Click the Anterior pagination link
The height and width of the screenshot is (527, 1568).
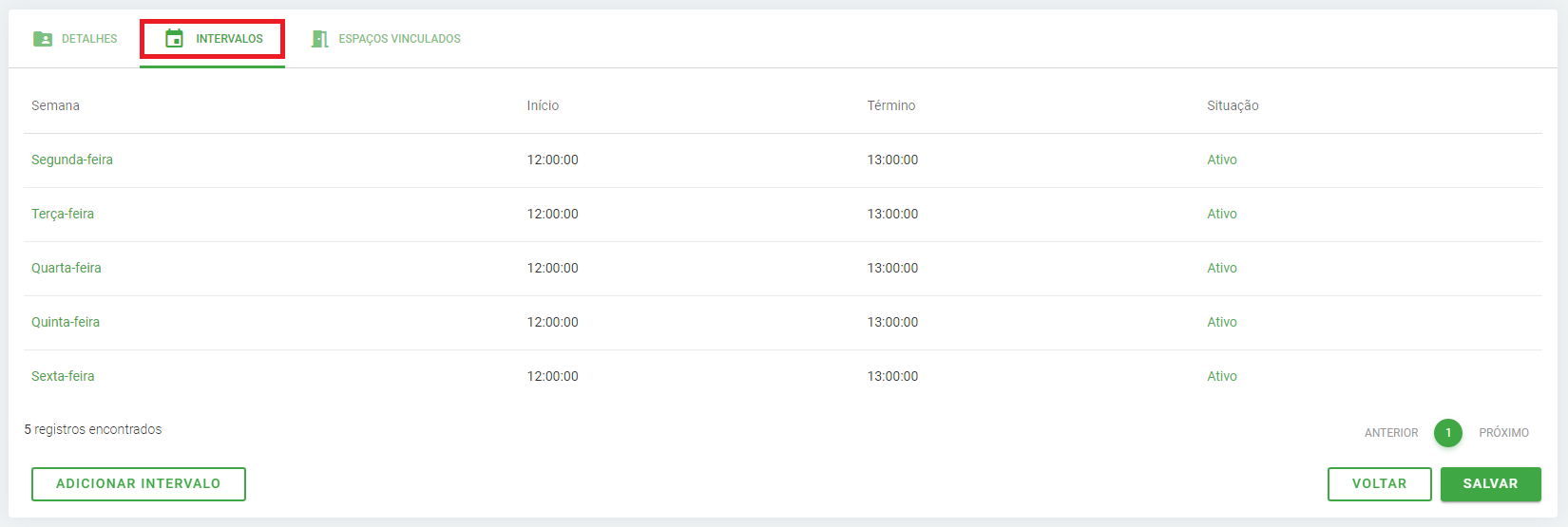point(1391,433)
